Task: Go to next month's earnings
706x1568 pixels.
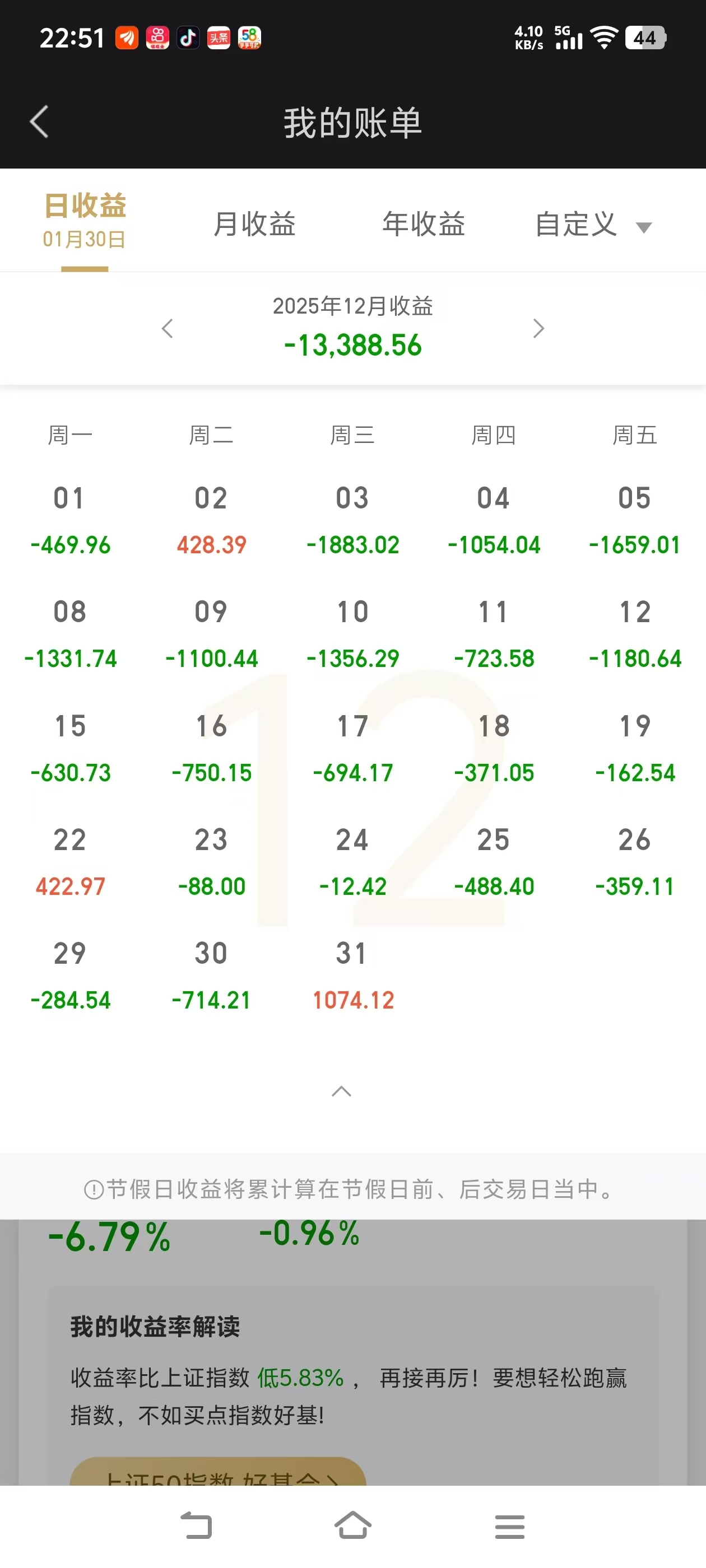Action: click(x=538, y=329)
